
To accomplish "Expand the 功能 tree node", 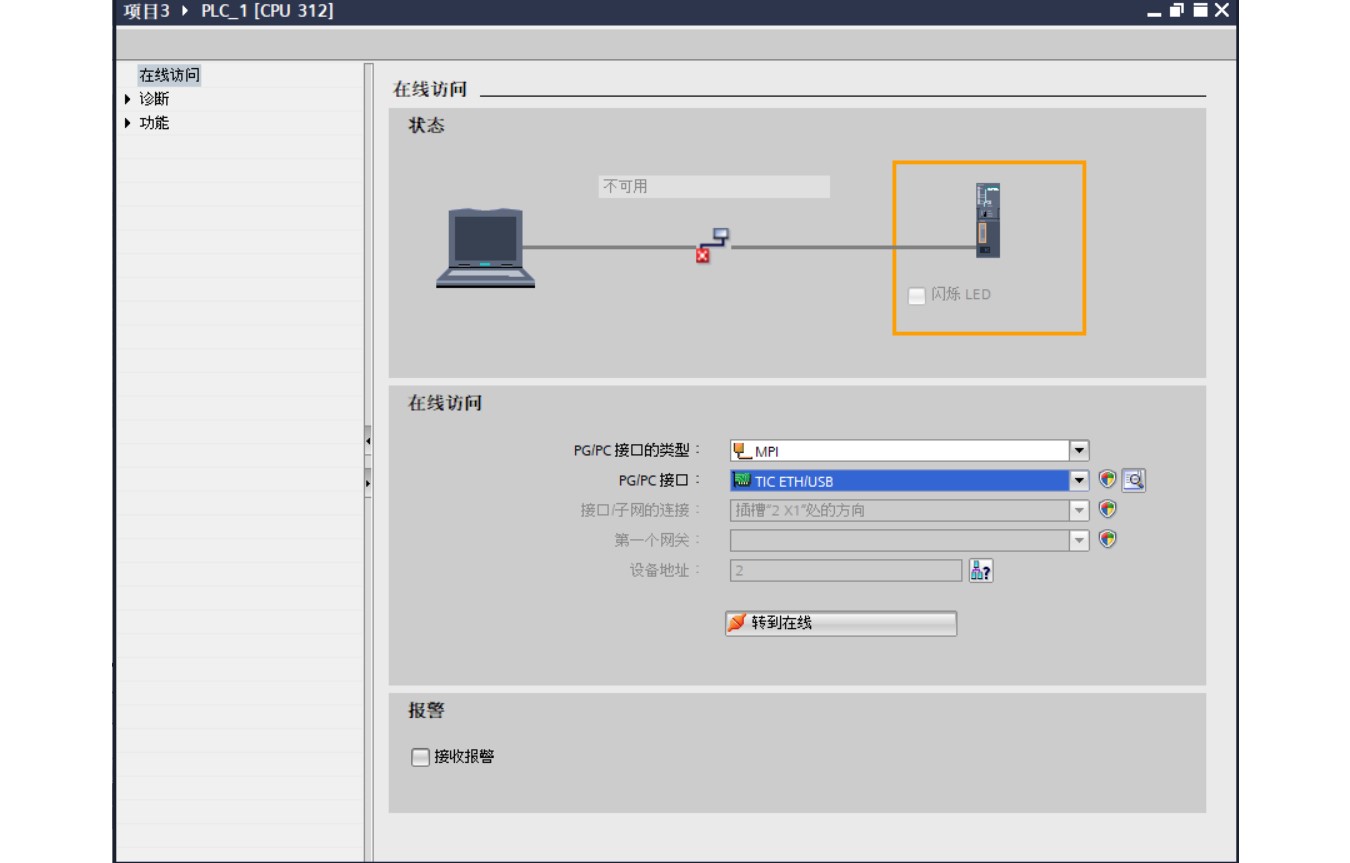I will pyautogui.click(x=128, y=123).
